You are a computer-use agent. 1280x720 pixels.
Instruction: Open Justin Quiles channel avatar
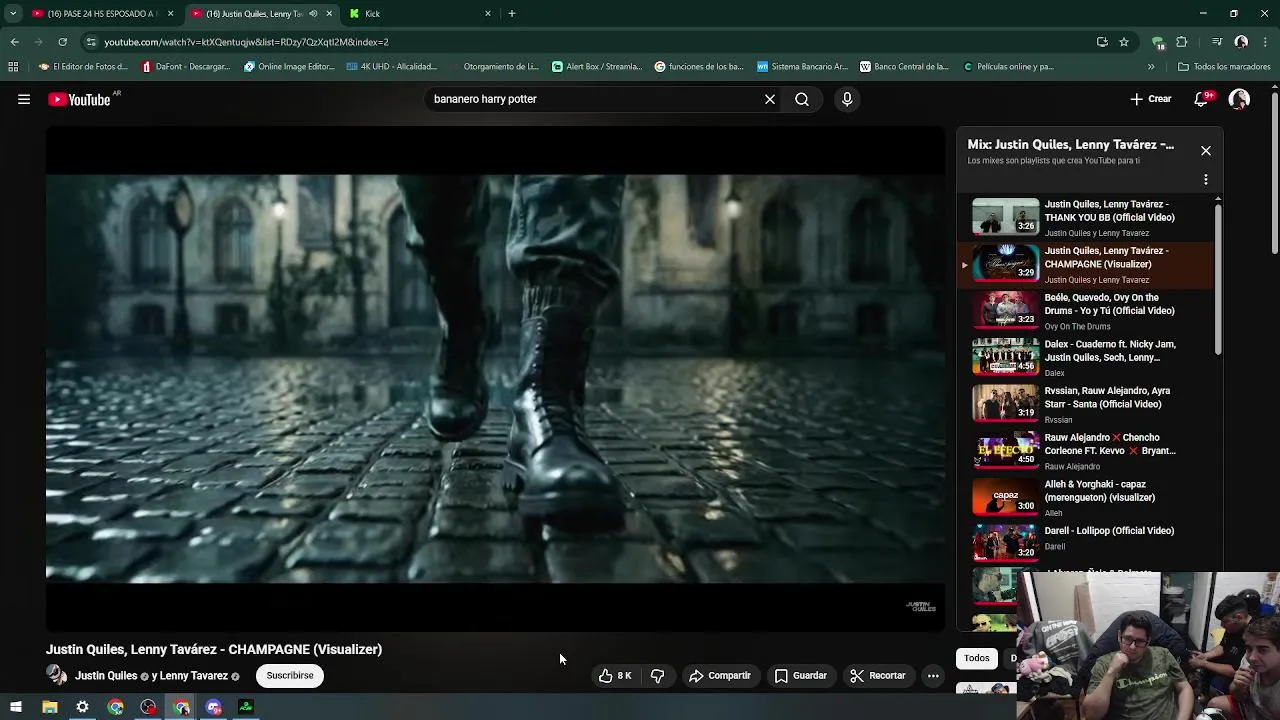[57, 675]
